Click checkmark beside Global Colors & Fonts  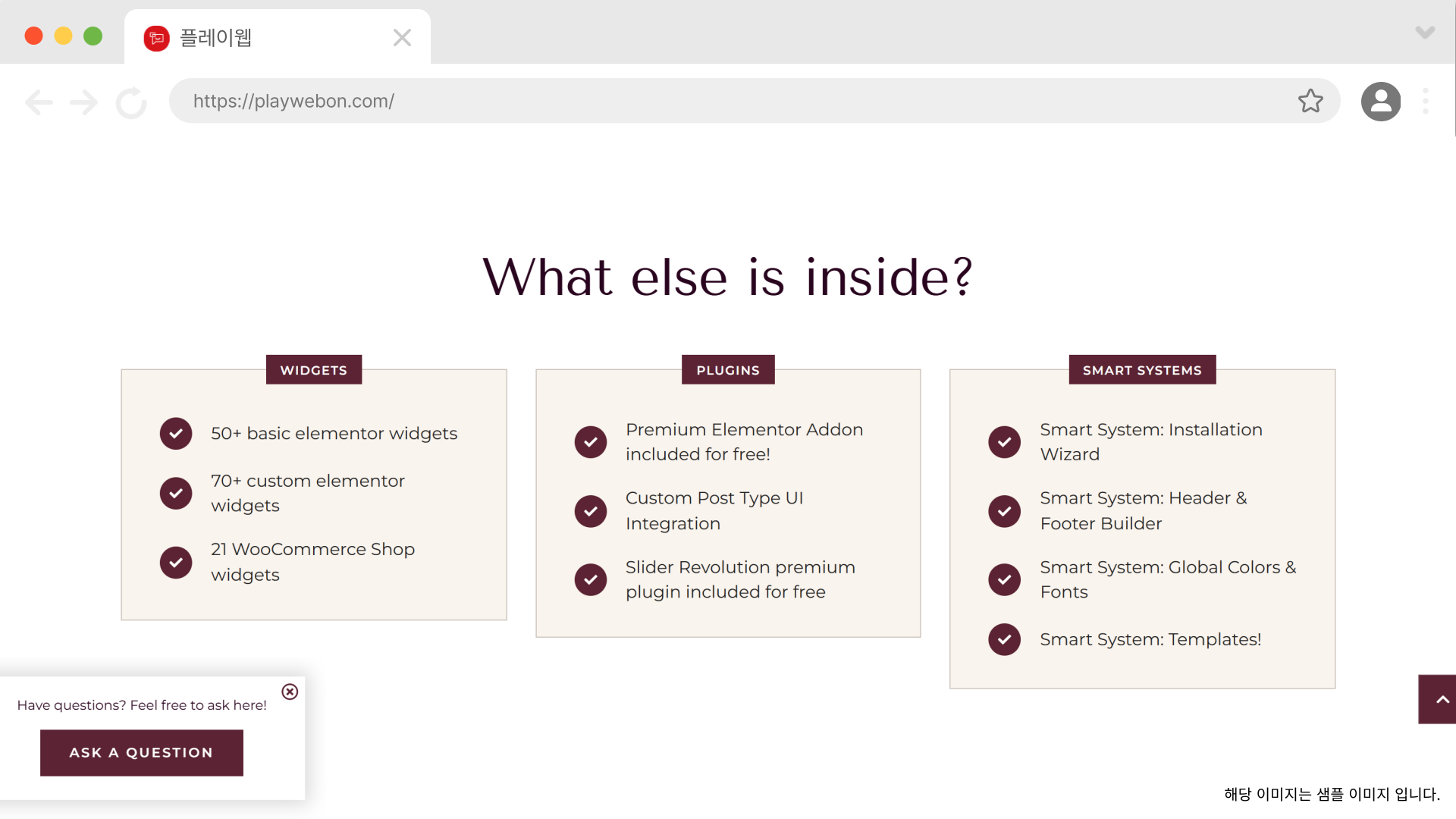pyautogui.click(x=1005, y=579)
